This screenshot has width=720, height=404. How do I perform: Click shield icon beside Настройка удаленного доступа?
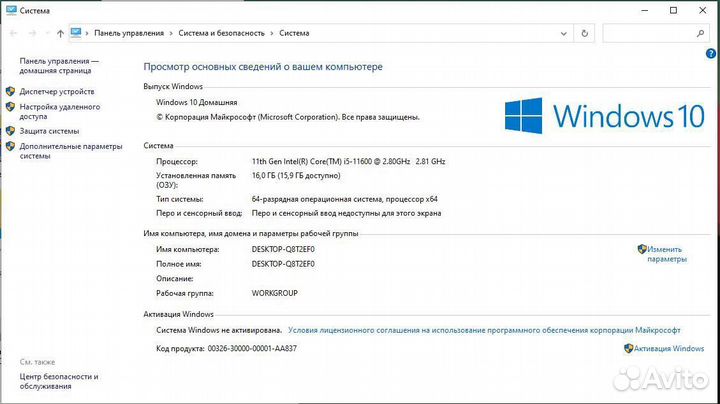[10, 107]
